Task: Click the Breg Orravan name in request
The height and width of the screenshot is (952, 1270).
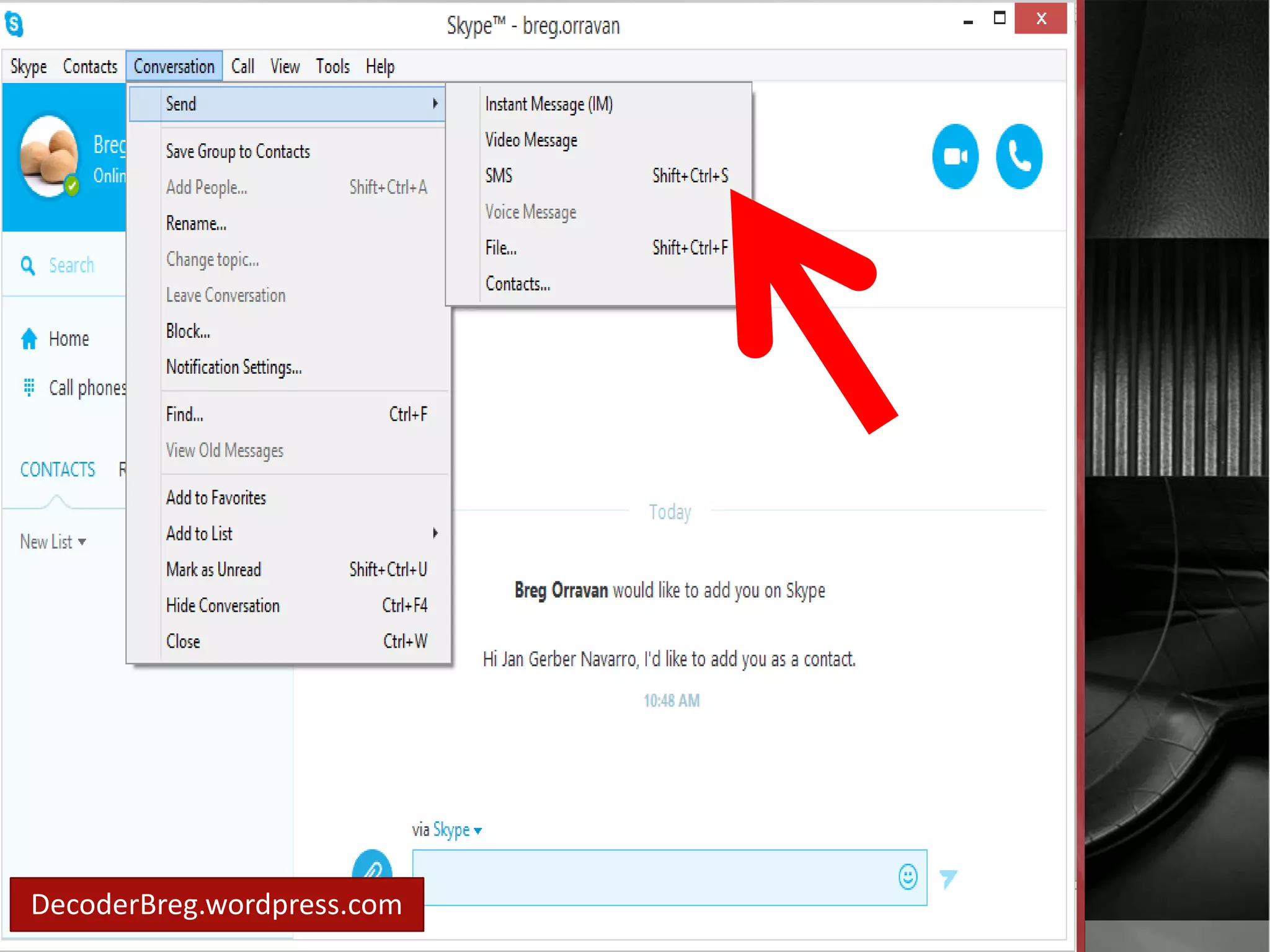Action: click(x=561, y=591)
